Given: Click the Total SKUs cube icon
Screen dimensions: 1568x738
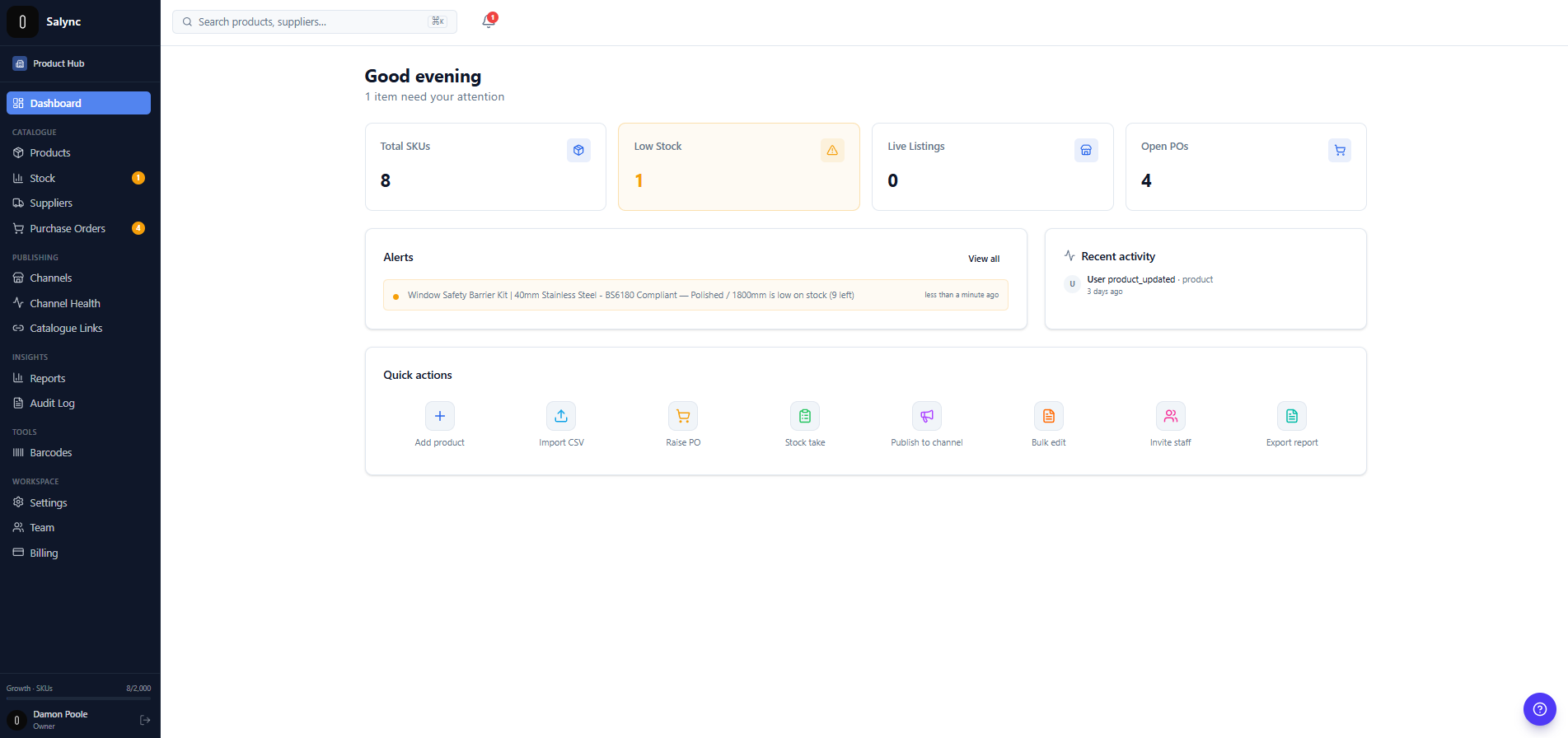Looking at the screenshot, I should pyautogui.click(x=578, y=150).
